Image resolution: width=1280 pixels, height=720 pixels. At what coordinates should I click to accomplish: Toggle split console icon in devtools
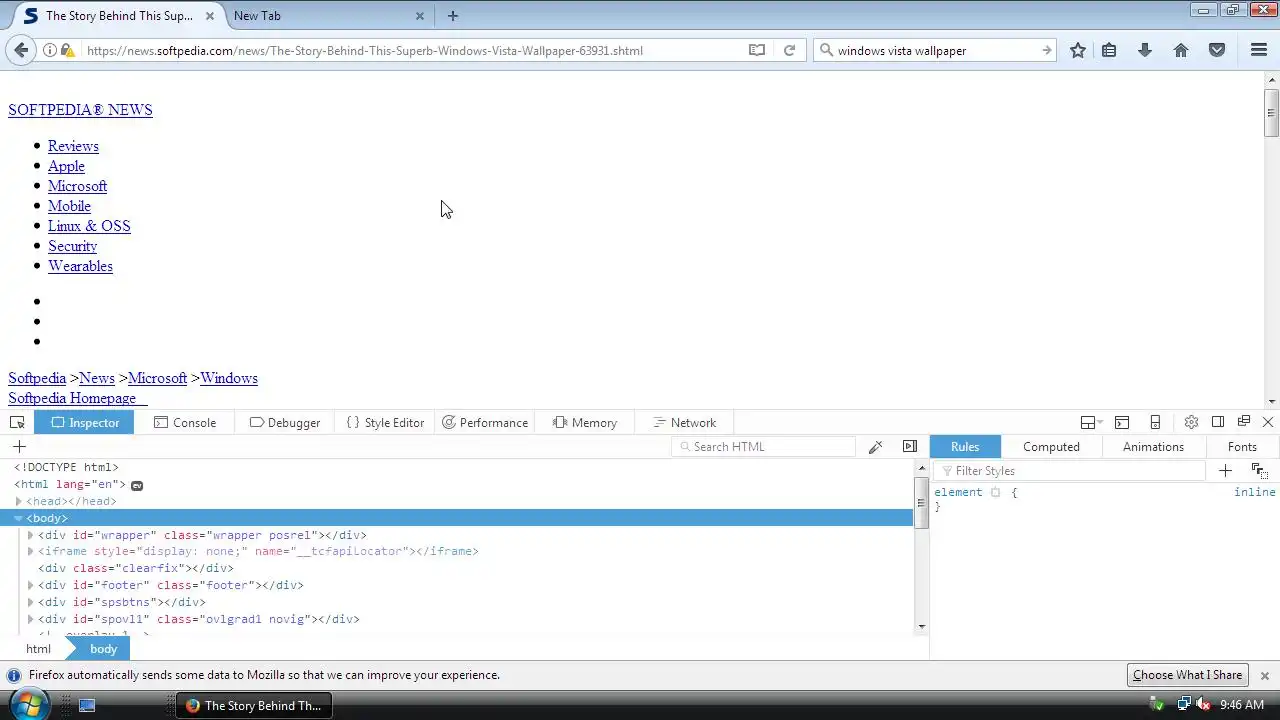[1122, 422]
